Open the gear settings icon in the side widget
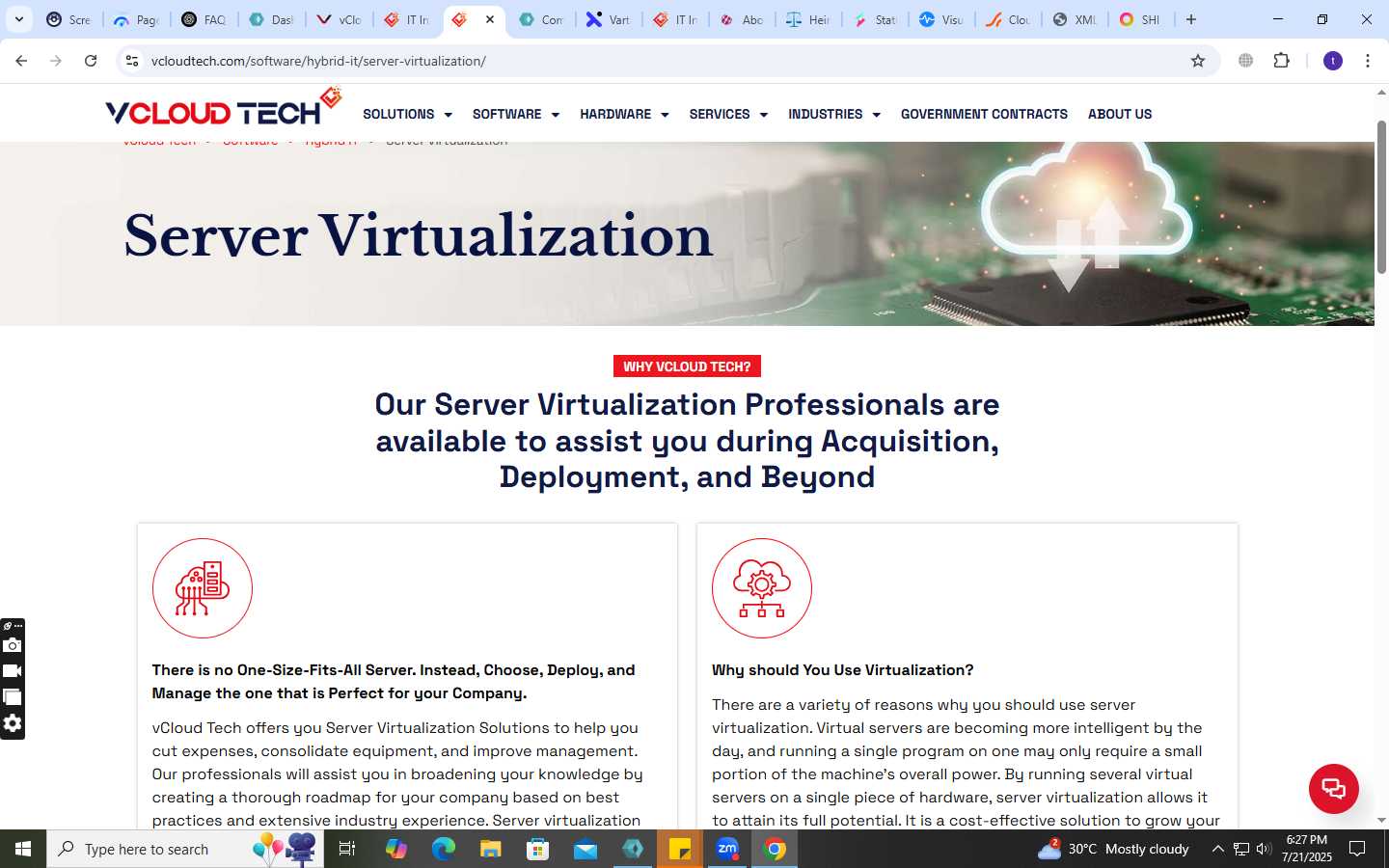The height and width of the screenshot is (868, 1389). pyautogui.click(x=13, y=723)
